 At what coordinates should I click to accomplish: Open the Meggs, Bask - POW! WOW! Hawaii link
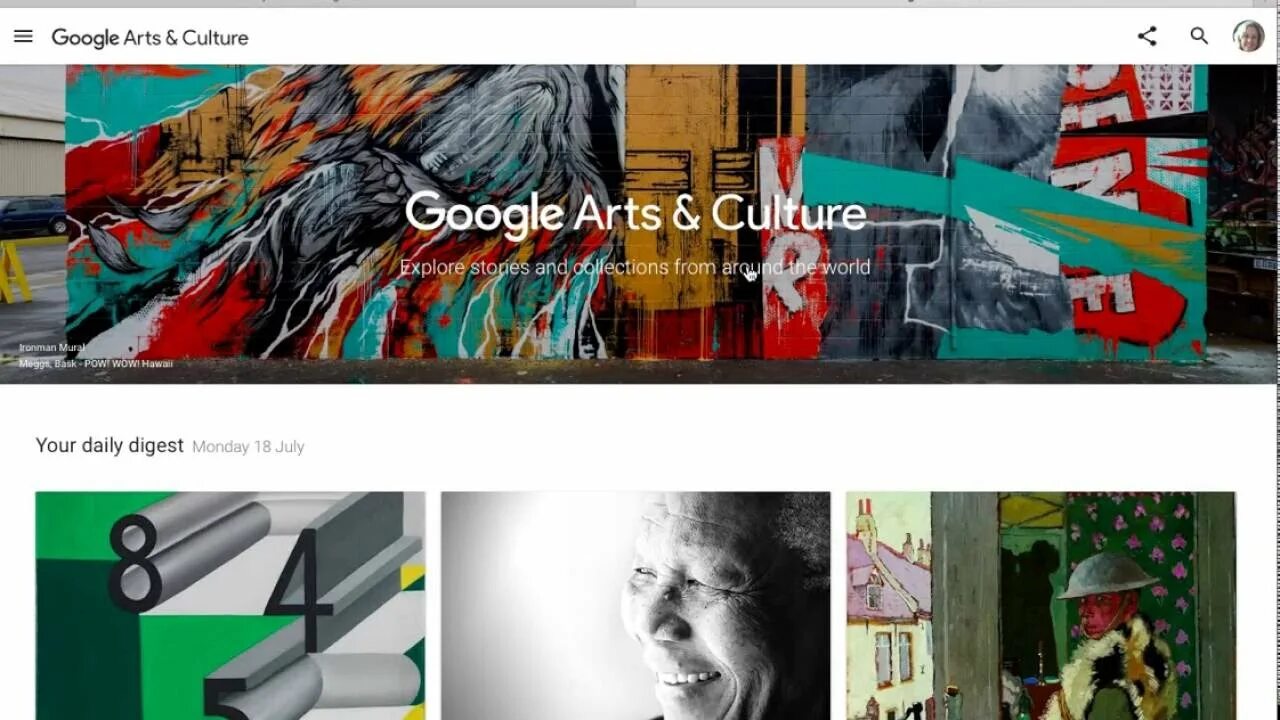coord(95,363)
